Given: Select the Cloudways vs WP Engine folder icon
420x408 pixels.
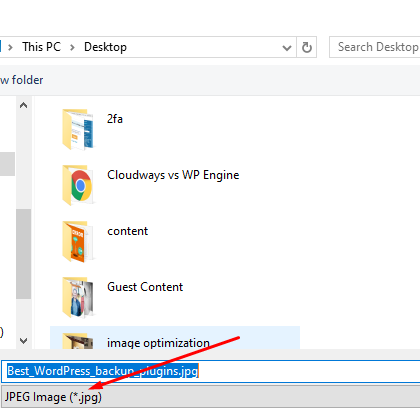Looking at the screenshot, I should click(78, 185).
